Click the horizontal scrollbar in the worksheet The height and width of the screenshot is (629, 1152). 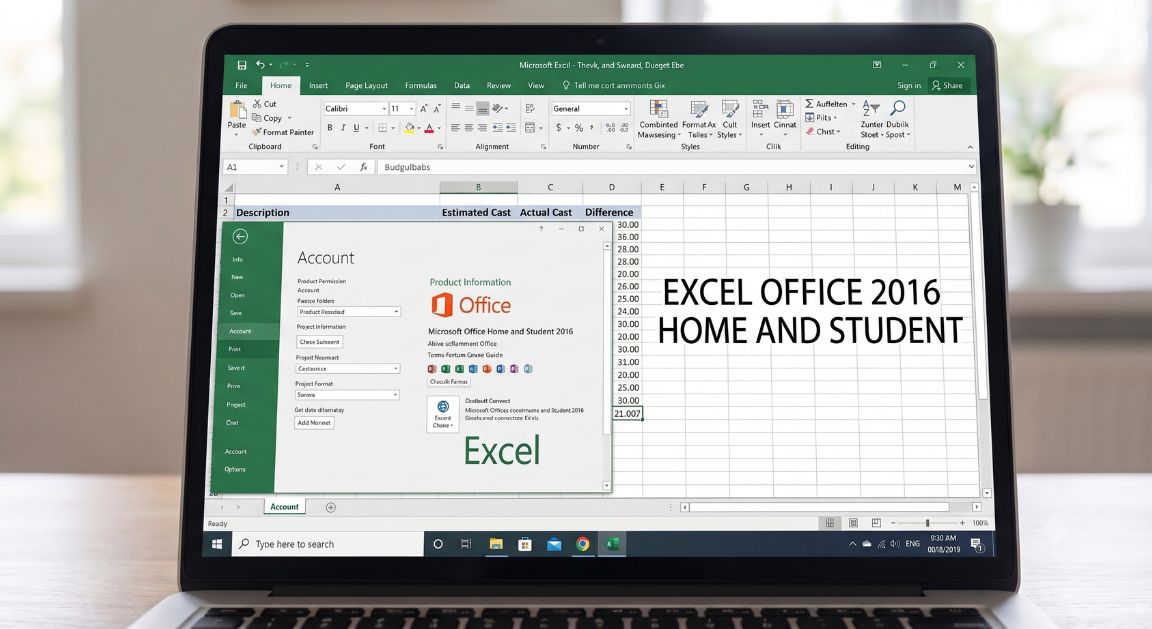tap(830, 507)
